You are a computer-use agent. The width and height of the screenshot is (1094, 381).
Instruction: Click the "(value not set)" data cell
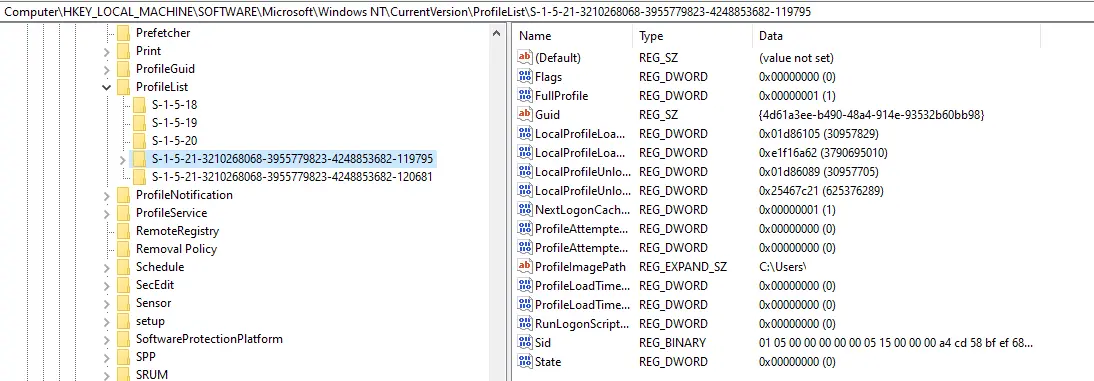click(796, 58)
